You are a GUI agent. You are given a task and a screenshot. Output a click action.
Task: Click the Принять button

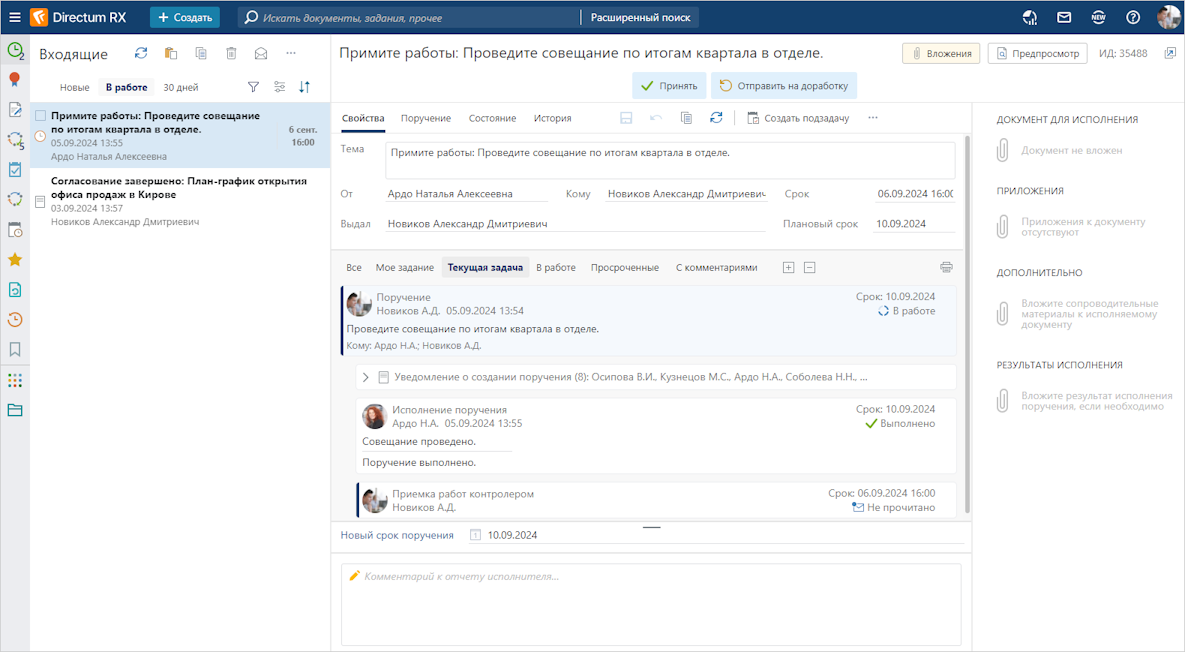click(x=669, y=86)
